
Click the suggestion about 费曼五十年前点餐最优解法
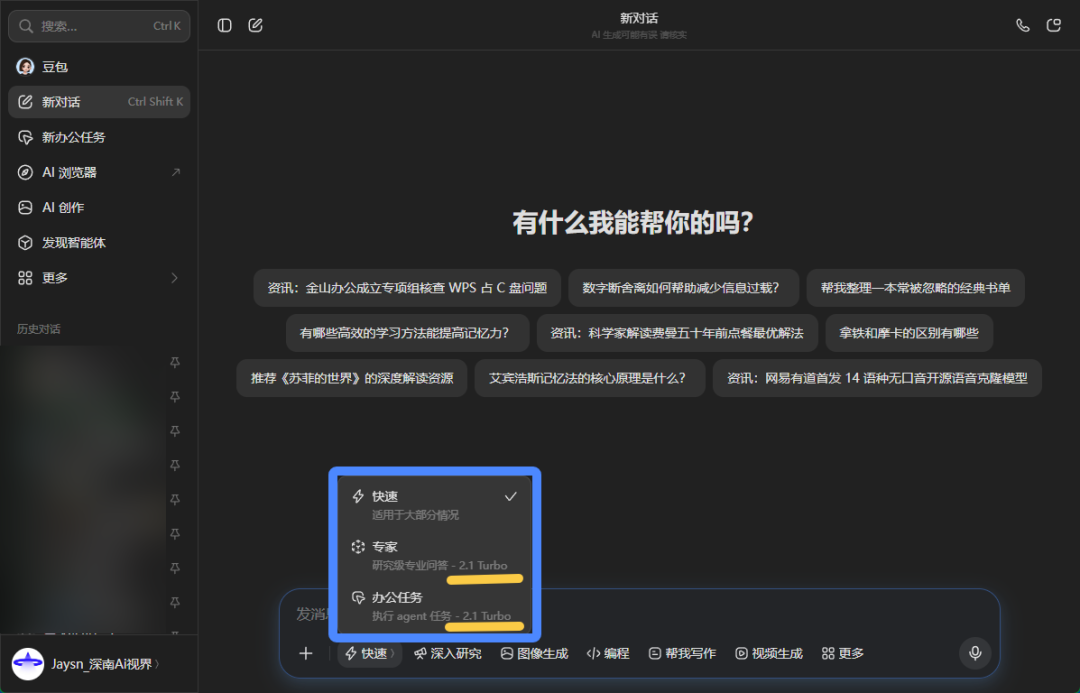tap(677, 333)
